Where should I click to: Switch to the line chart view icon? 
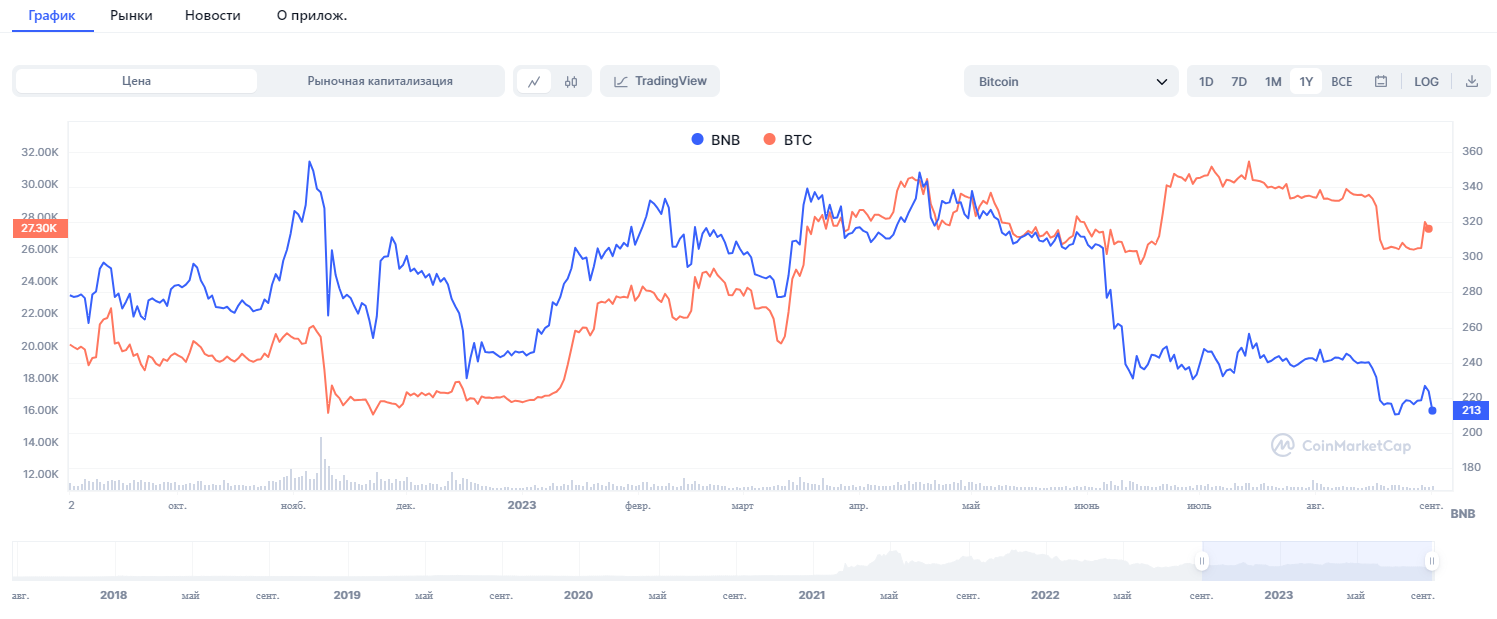tap(534, 81)
